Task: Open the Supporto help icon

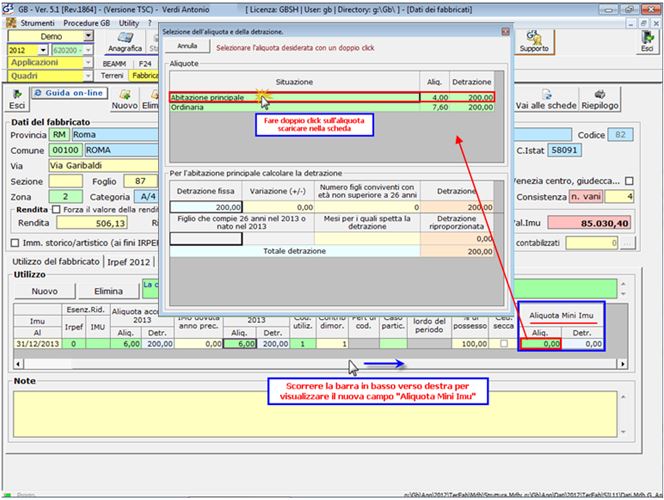Action: [534, 42]
